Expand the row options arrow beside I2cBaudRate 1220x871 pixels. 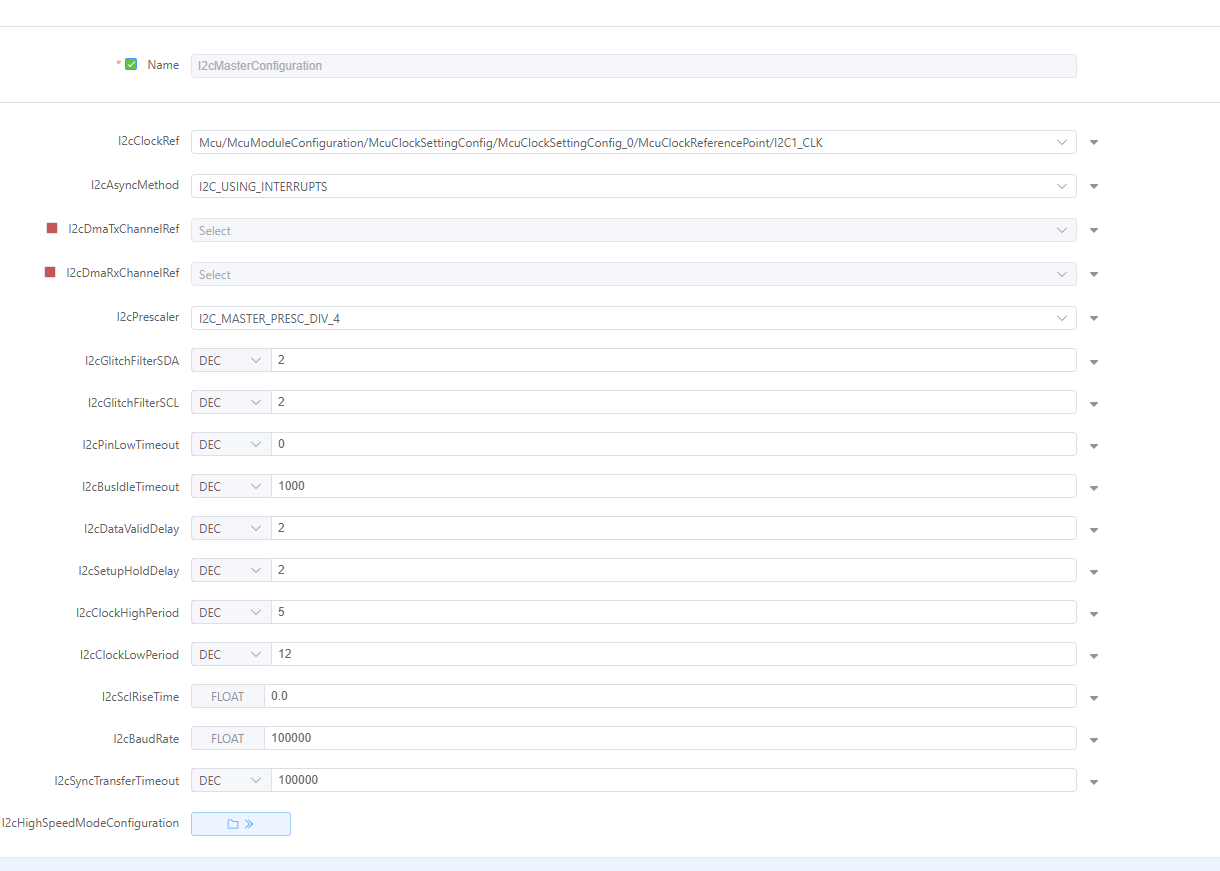(x=1093, y=740)
